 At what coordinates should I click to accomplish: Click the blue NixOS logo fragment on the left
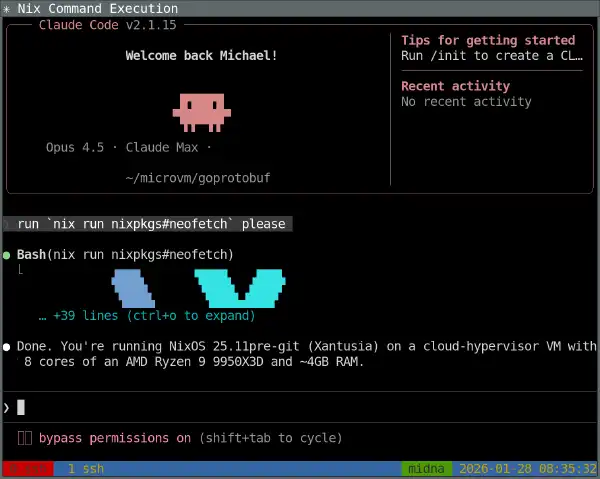[x=133, y=288]
